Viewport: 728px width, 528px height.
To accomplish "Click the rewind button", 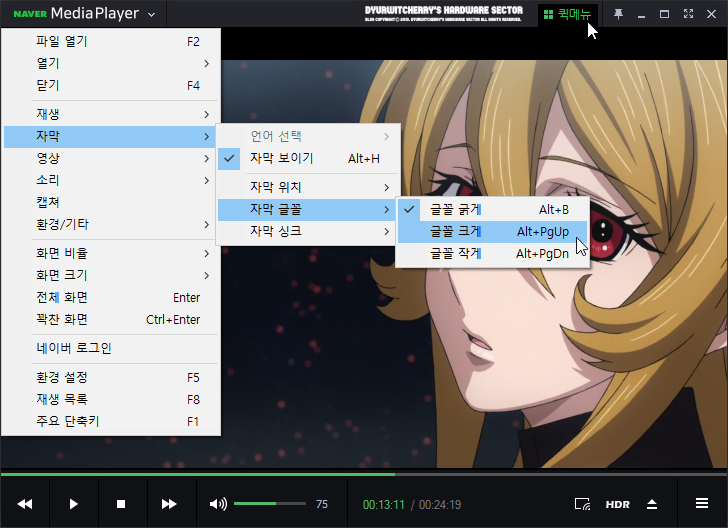I will 25,504.
